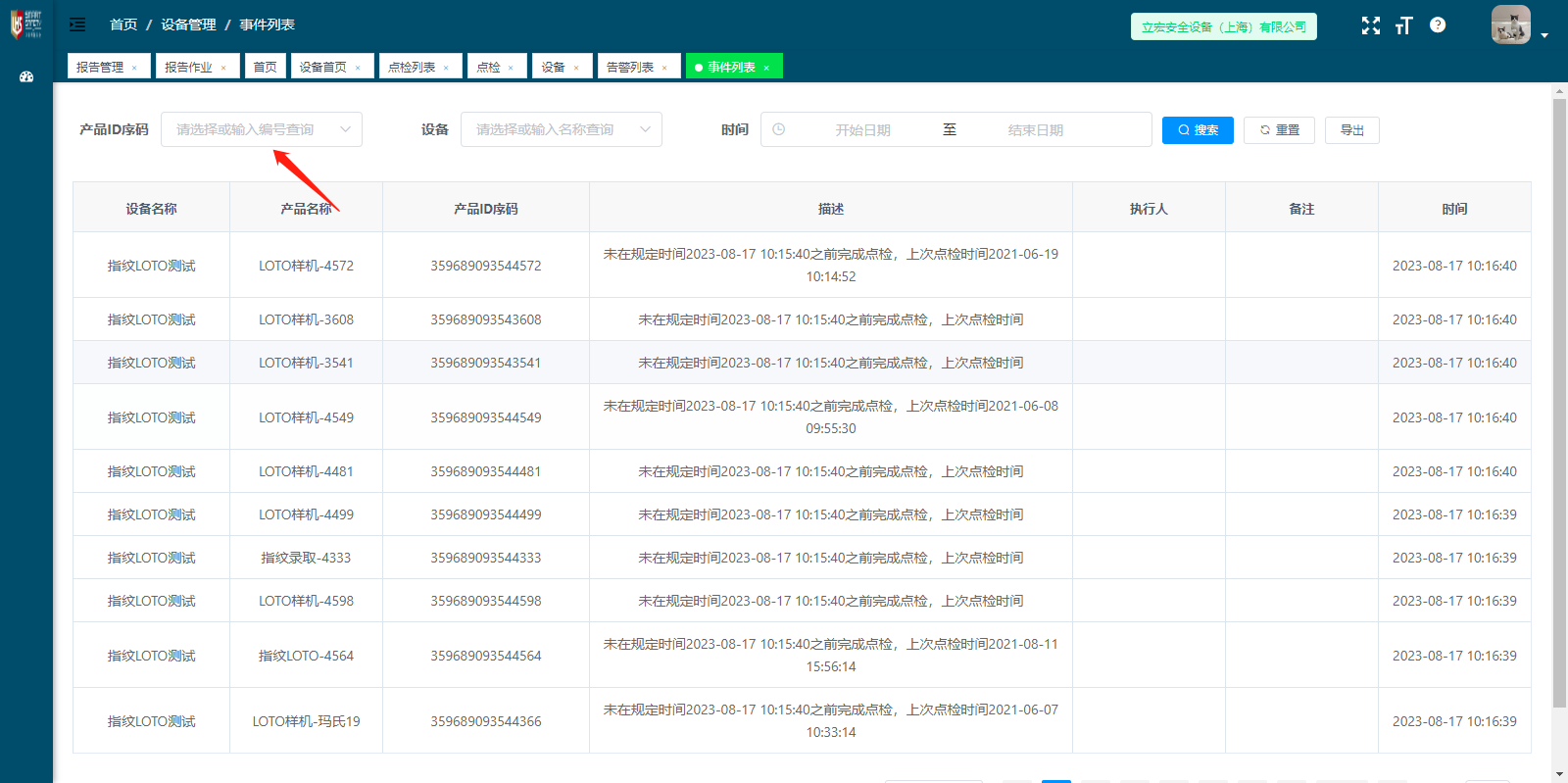This screenshot has width=1568, height=783.
Task: Select product name 指纹LOTO-4564
Action: coord(307,656)
